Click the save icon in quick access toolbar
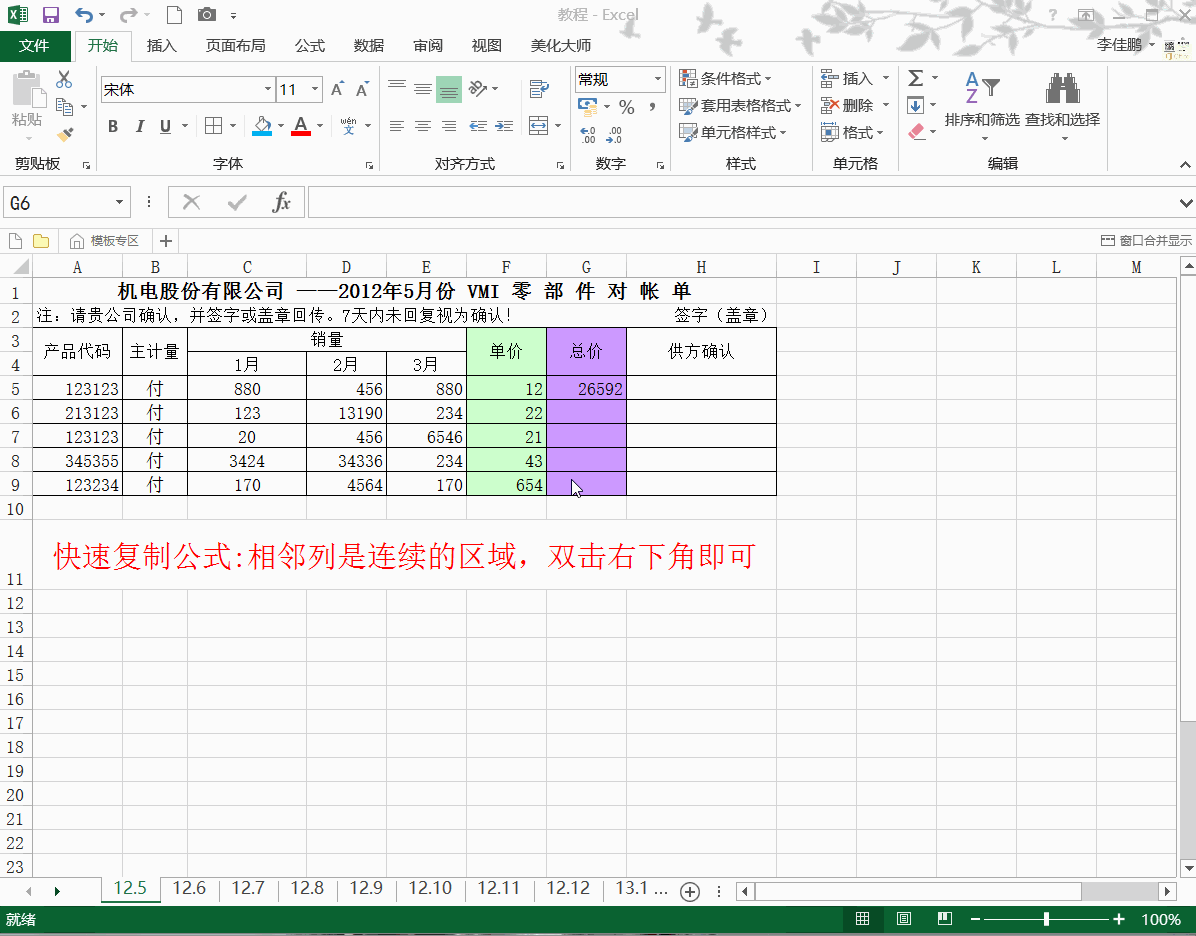Screen dimensions: 1196x936 tap(51, 15)
